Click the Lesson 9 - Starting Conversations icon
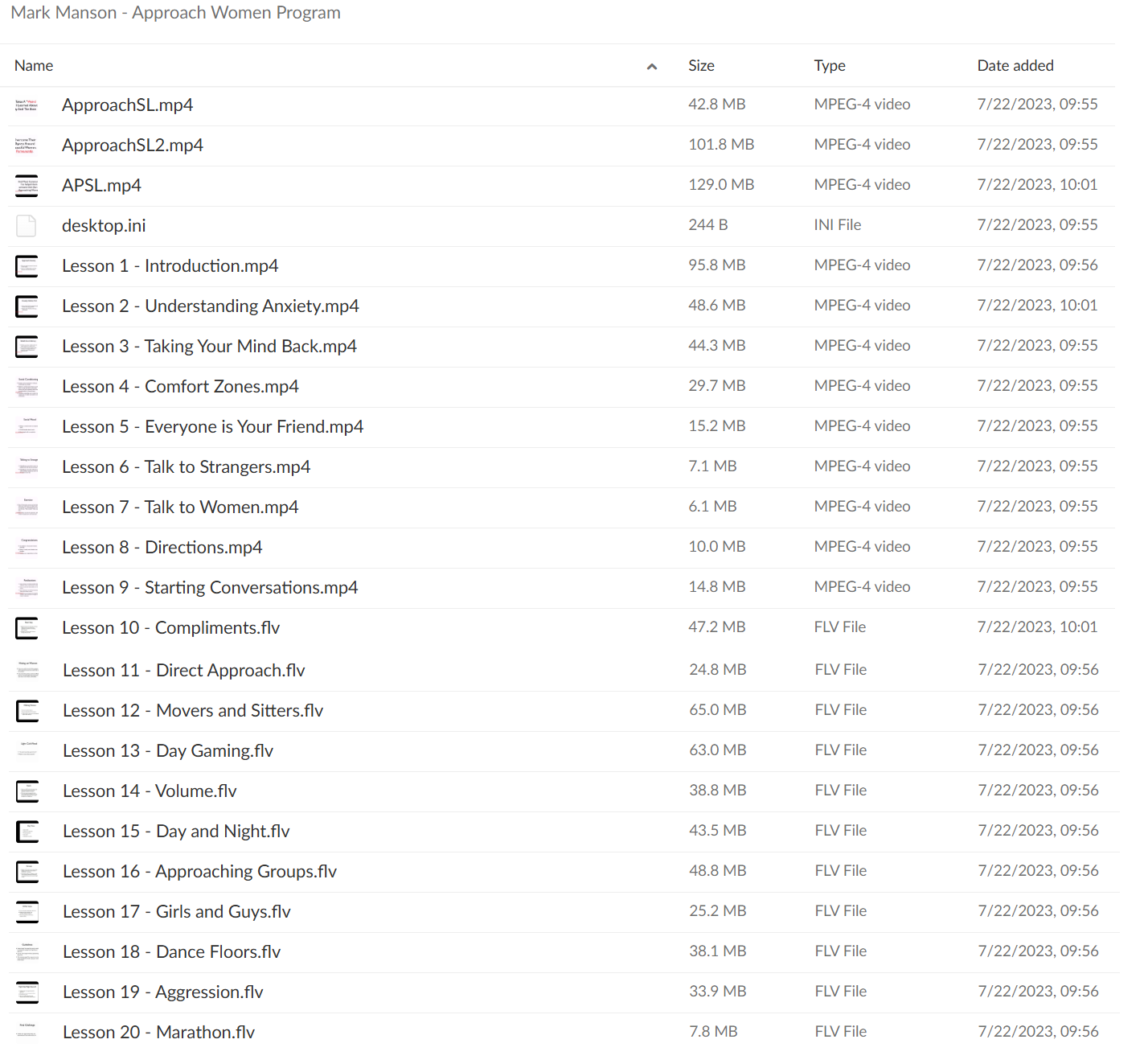The width and height of the screenshot is (1144, 1064). point(27,588)
